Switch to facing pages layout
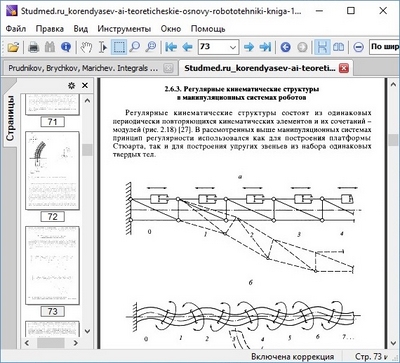The image size is (400, 363). 338,47
